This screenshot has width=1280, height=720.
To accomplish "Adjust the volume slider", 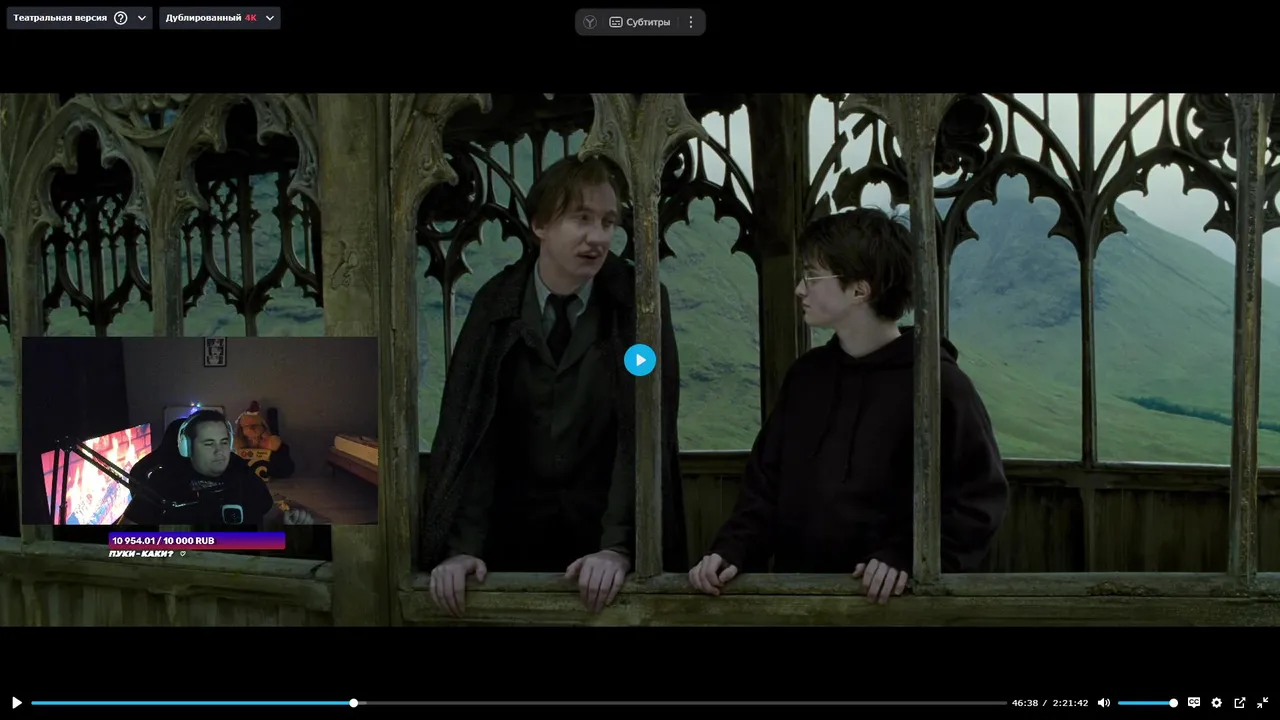I will [x=1147, y=703].
